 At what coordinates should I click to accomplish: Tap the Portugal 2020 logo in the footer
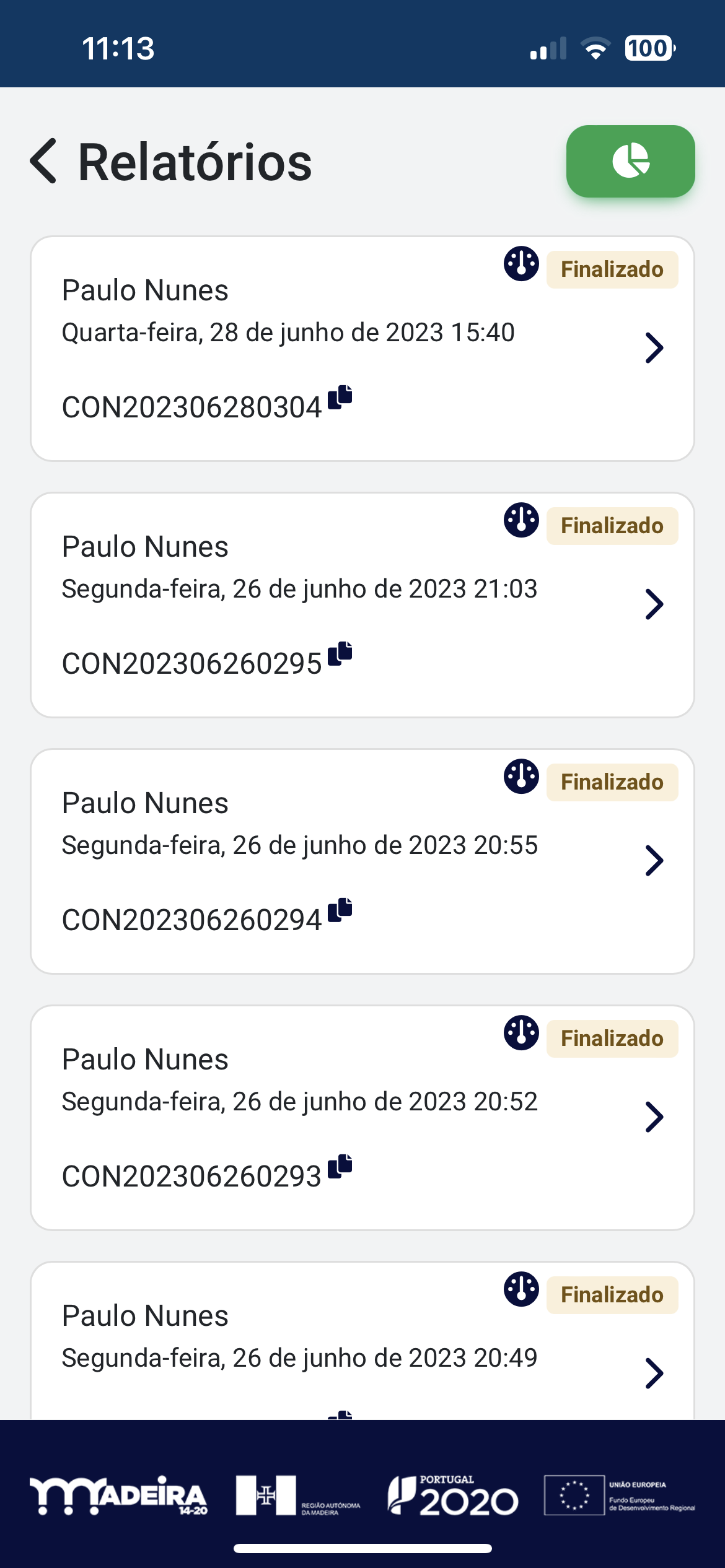pos(453,1495)
